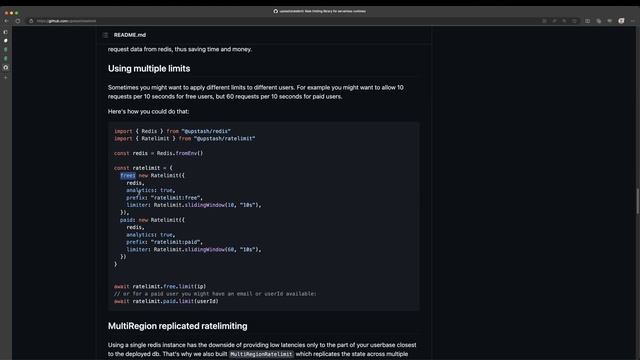Select the GitHub tab in the vertical tab sidebar
The image size is (640, 360).
point(6,67)
